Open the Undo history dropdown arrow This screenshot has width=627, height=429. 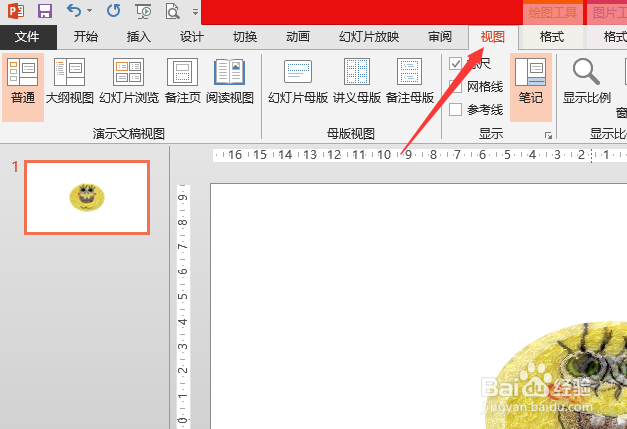point(90,11)
